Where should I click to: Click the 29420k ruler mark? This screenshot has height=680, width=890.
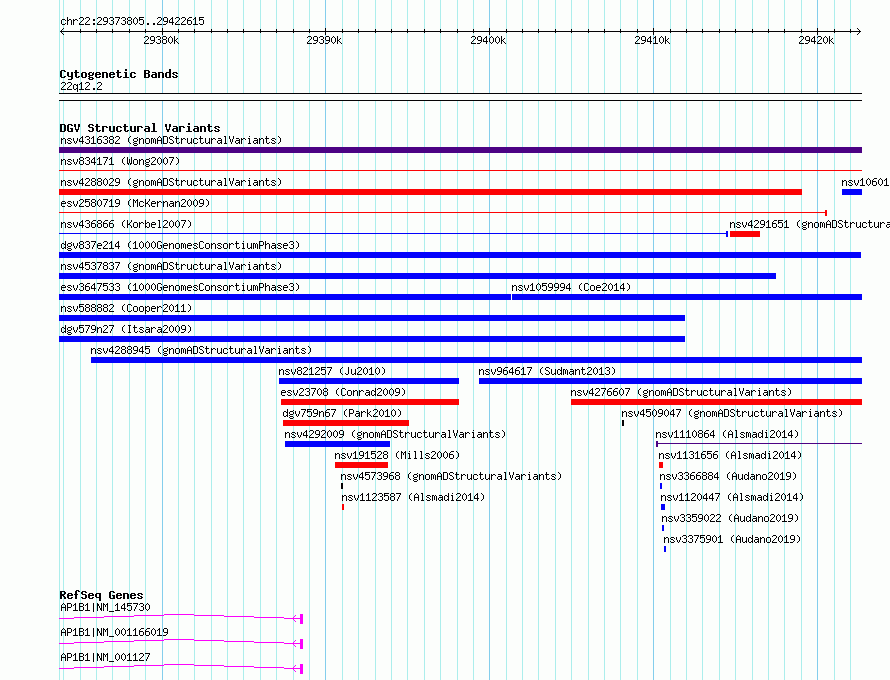(x=816, y=40)
